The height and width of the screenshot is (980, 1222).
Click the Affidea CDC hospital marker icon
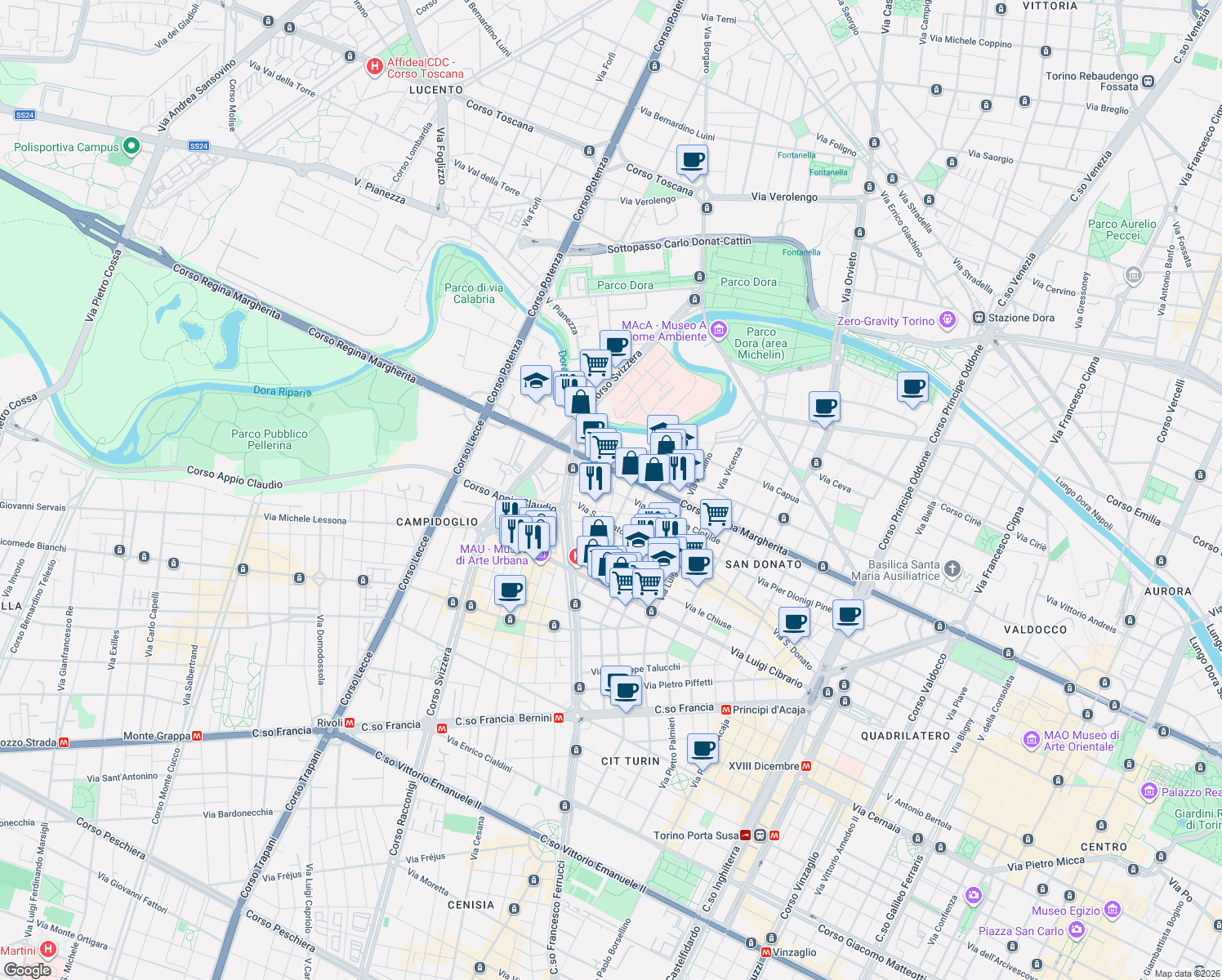coord(375,67)
